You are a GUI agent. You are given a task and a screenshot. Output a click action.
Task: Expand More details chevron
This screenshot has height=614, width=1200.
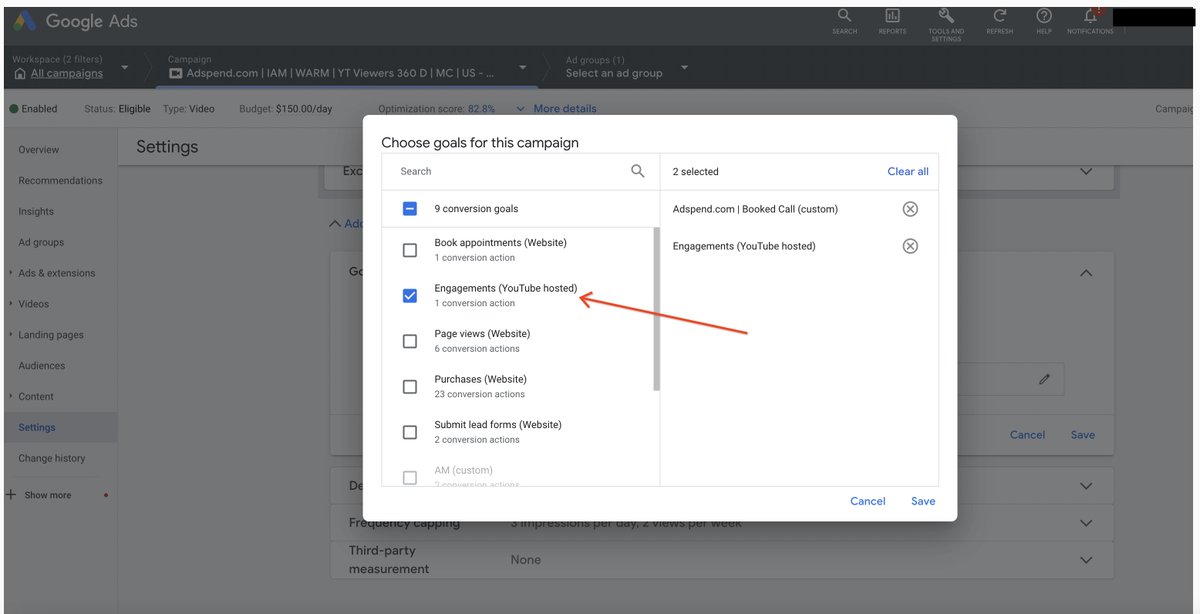[520, 108]
